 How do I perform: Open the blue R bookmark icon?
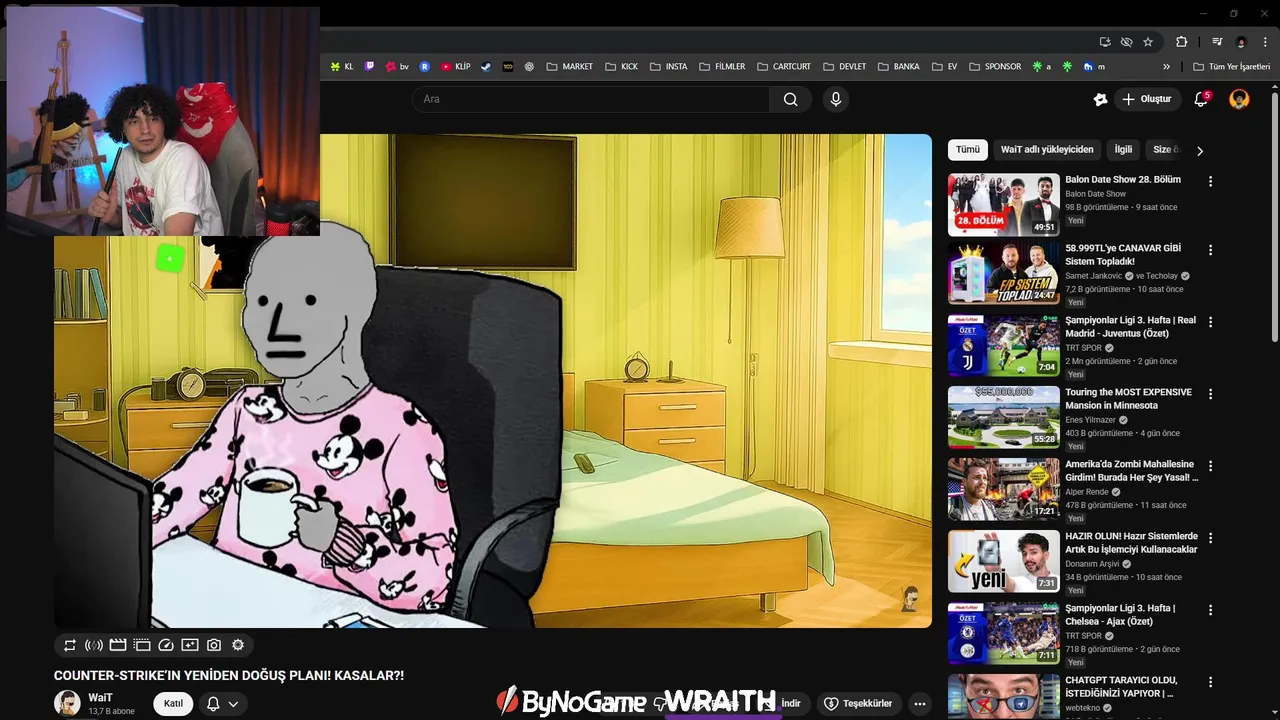[x=424, y=67]
